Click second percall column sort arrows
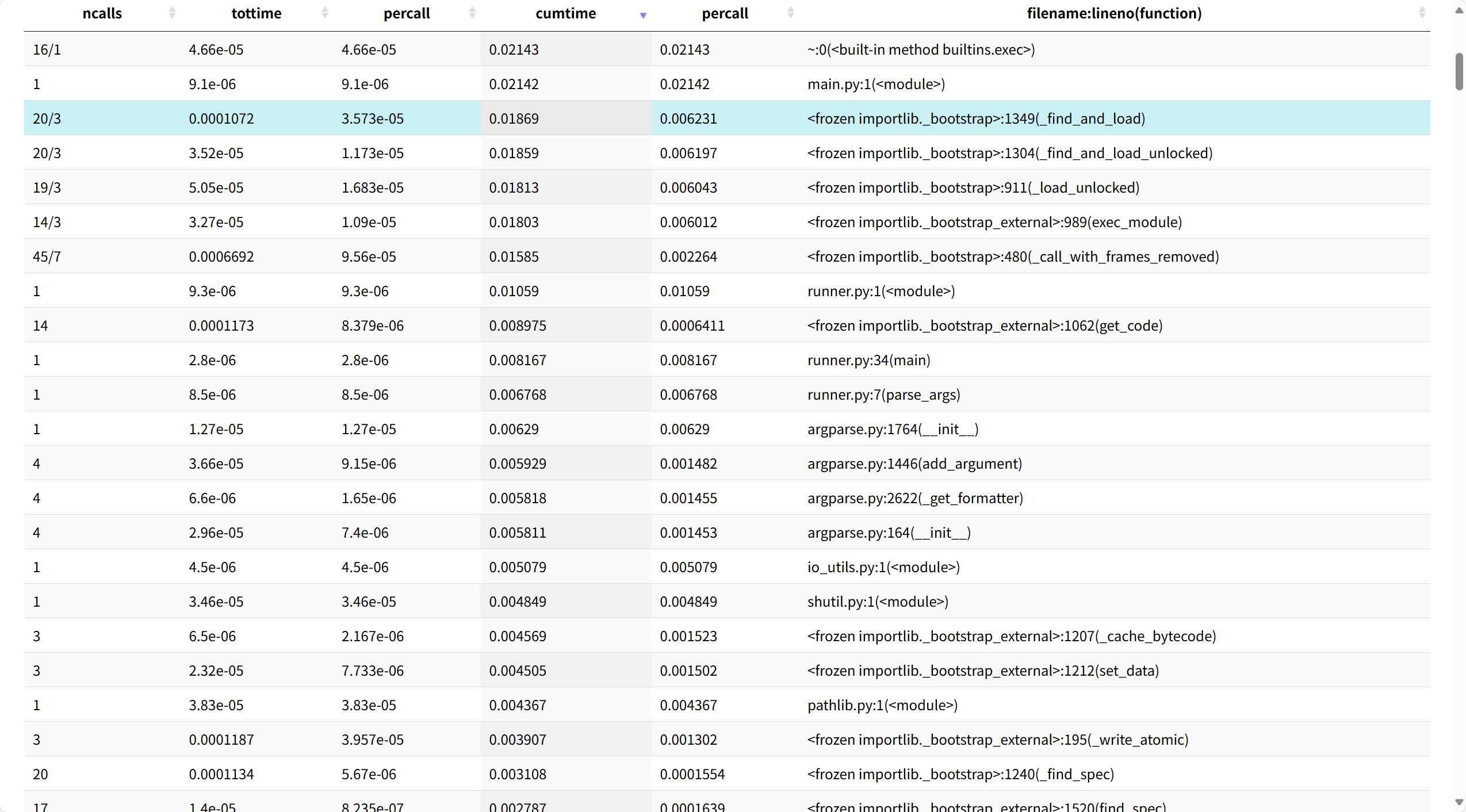Viewport: 1466px width, 812px height. tap(791, 13)
